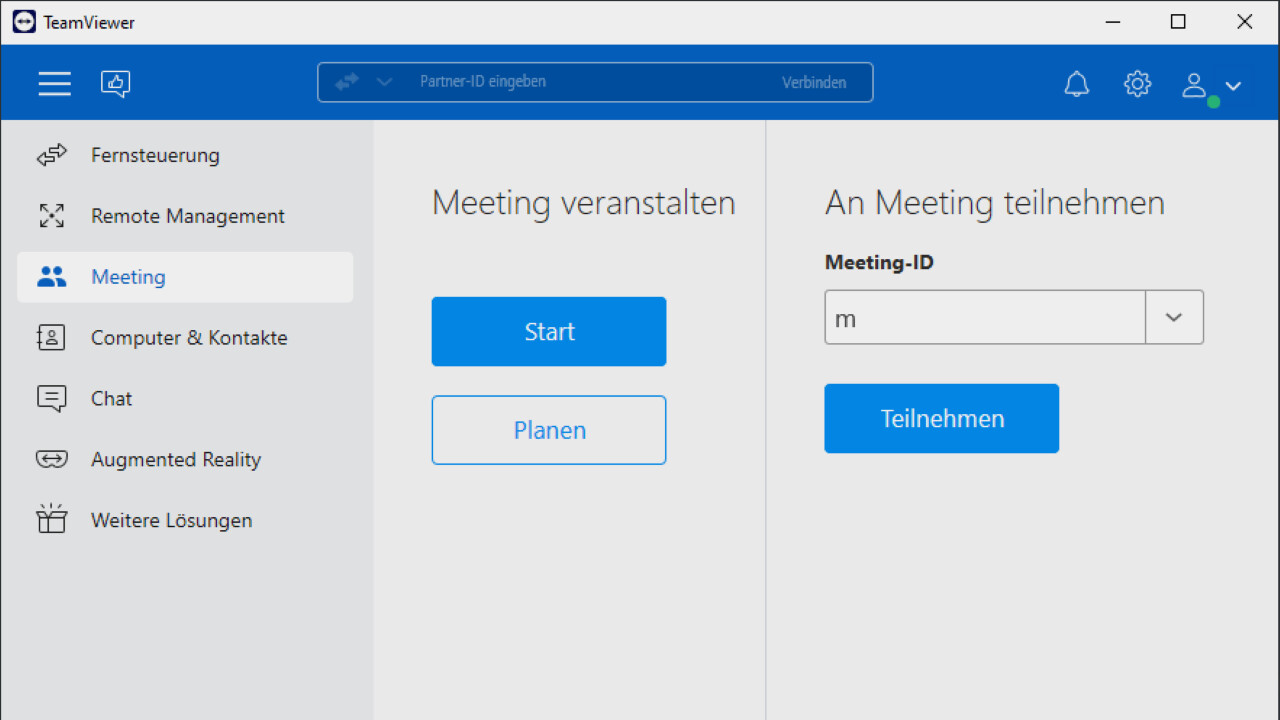The height and width of the screenshot is (720, 1280).
Task: Click the Remote Management icon
Action: coord(51,216)
